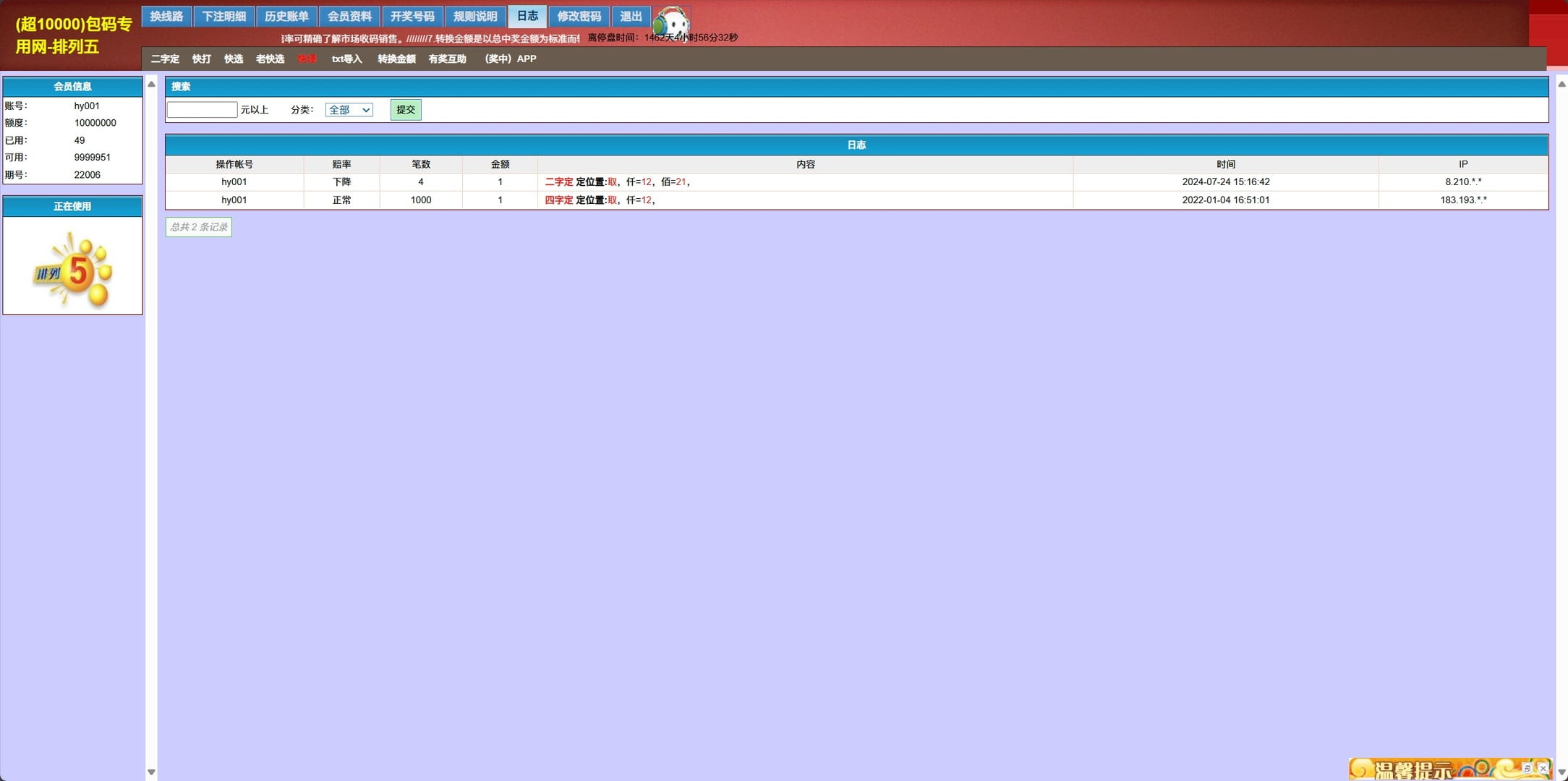Screen dimensions: 1568x781
Task: Click the customer service headset mascot icon
Action: click(672, 22)
